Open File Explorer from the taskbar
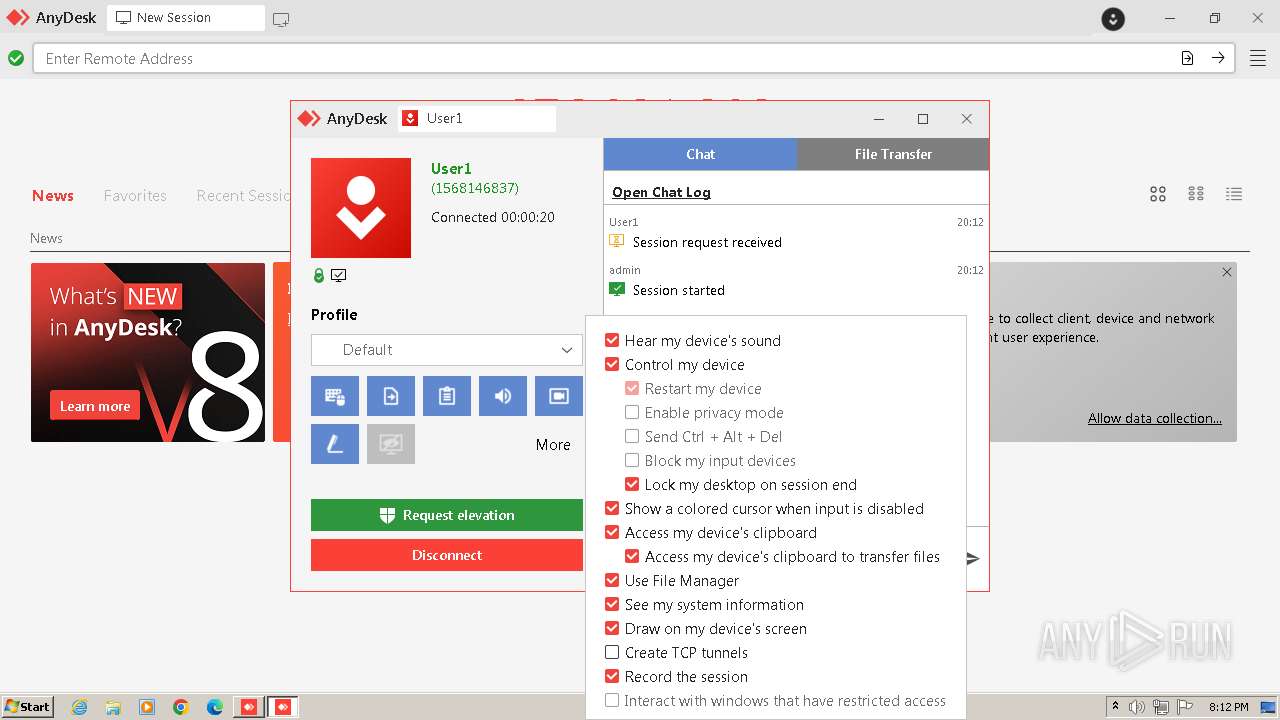This screenshot has width=1280, height=720. click(x=113, y=707)
